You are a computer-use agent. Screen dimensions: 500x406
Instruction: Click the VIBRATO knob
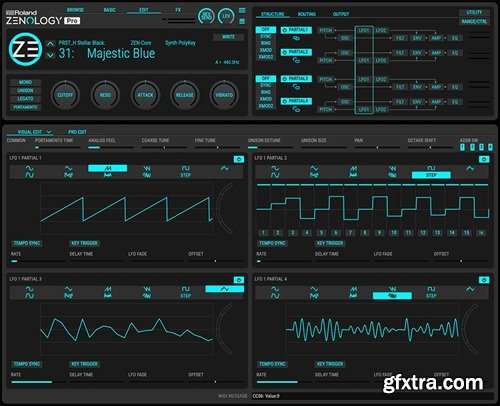click(224, 95)
